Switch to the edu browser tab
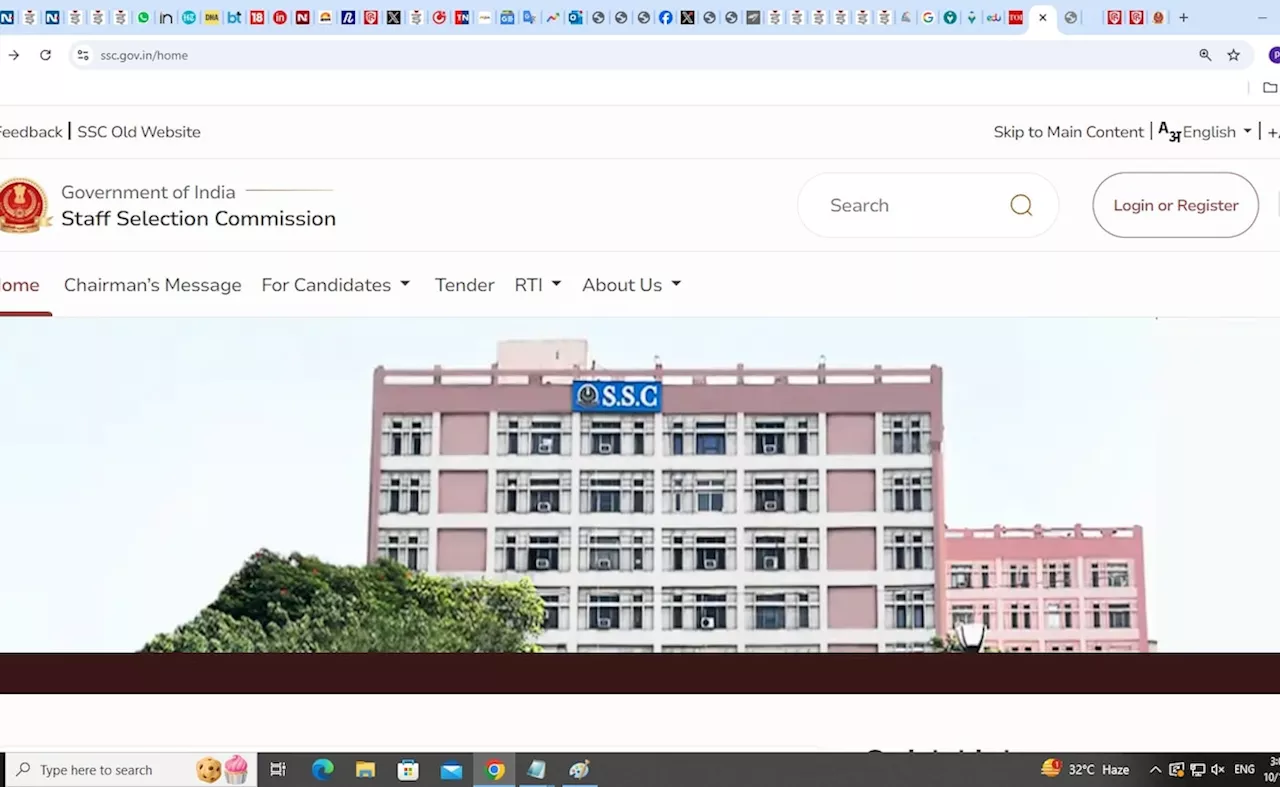 (994, 18)
